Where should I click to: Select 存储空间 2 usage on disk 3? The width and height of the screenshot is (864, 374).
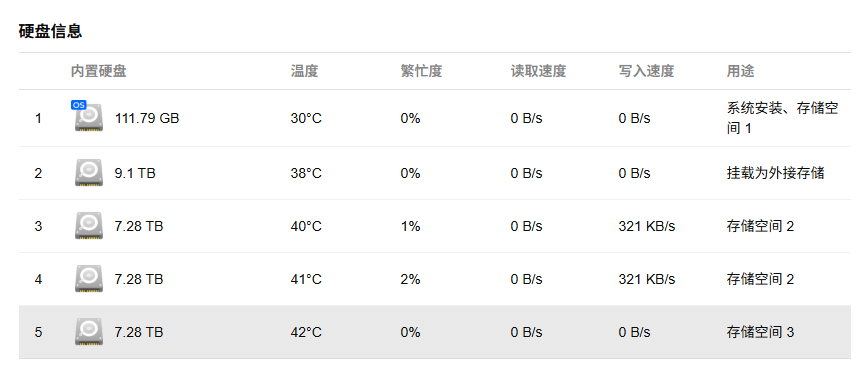coord(760,226)
